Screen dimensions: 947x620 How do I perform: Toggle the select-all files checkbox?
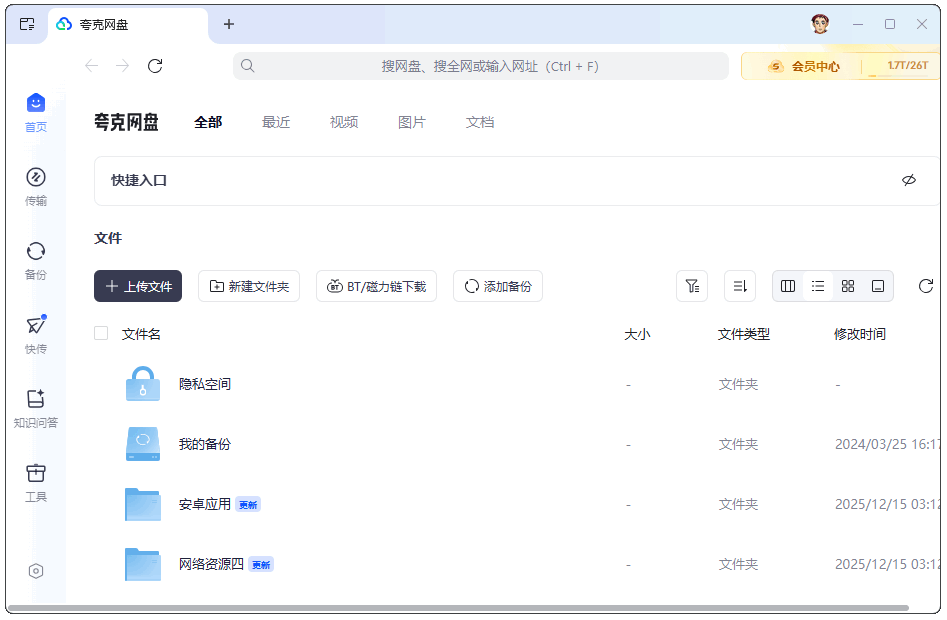pyautogui.click(x=101, y=333)
